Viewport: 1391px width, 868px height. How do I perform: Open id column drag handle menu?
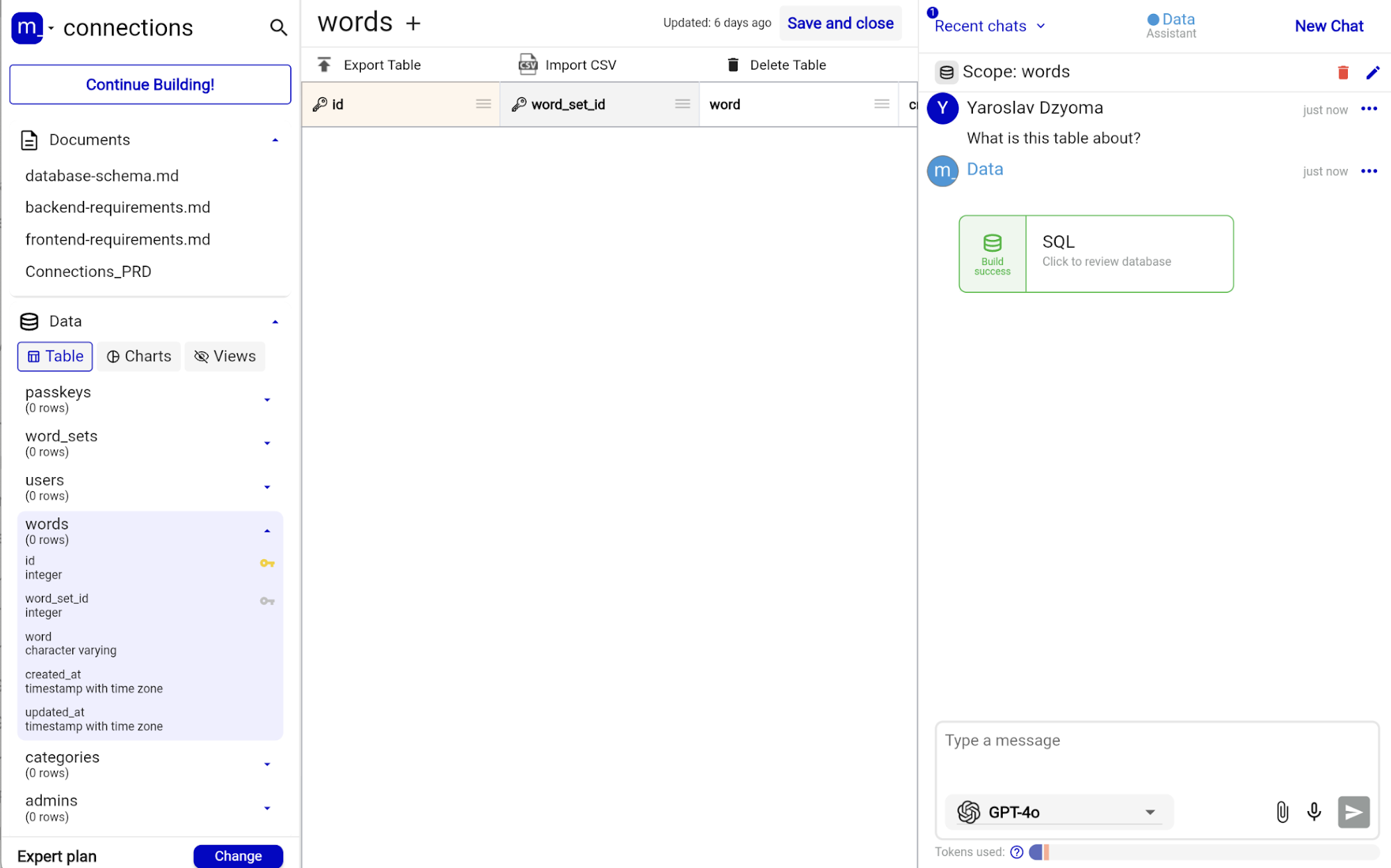pyautogui.click(x=483, y=104)
